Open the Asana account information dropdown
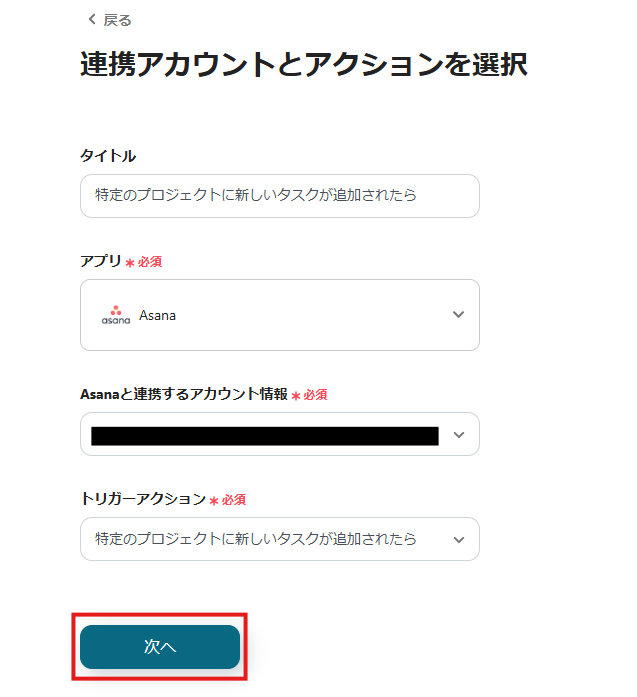This screenshot has width=637, height=697. (x=265, y=435)
